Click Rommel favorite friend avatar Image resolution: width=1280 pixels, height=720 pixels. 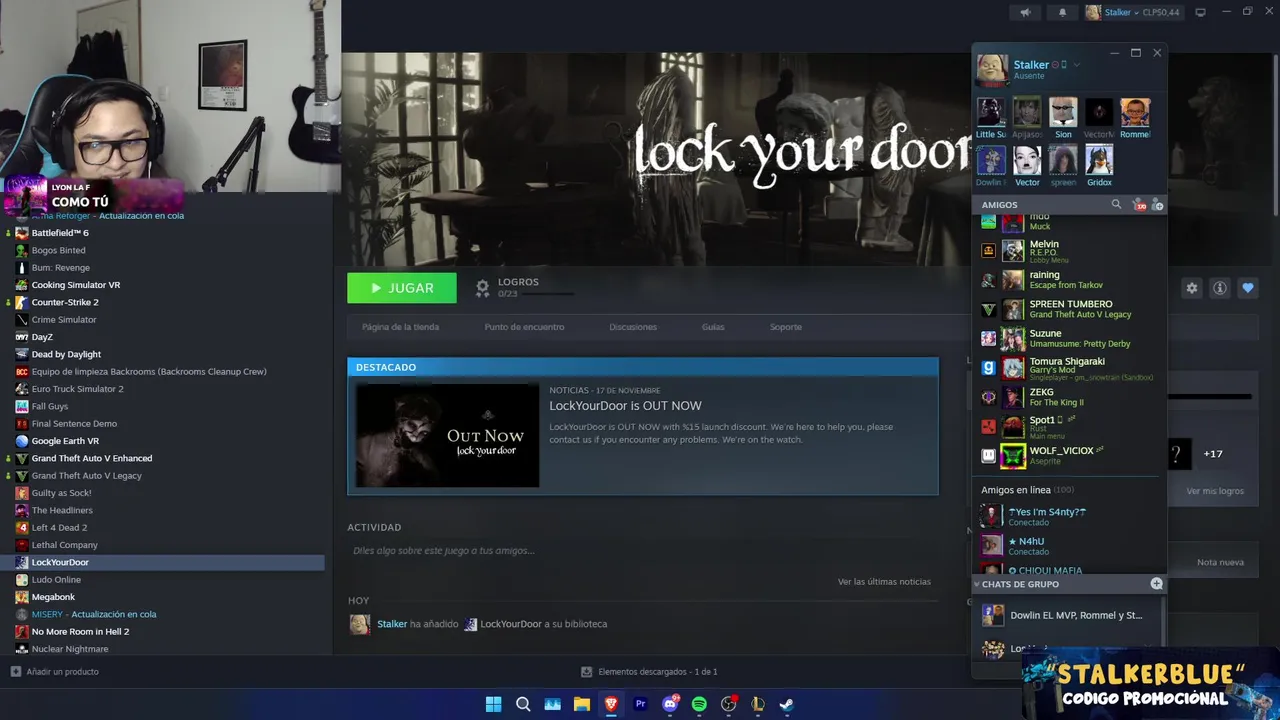point(1135,112)
